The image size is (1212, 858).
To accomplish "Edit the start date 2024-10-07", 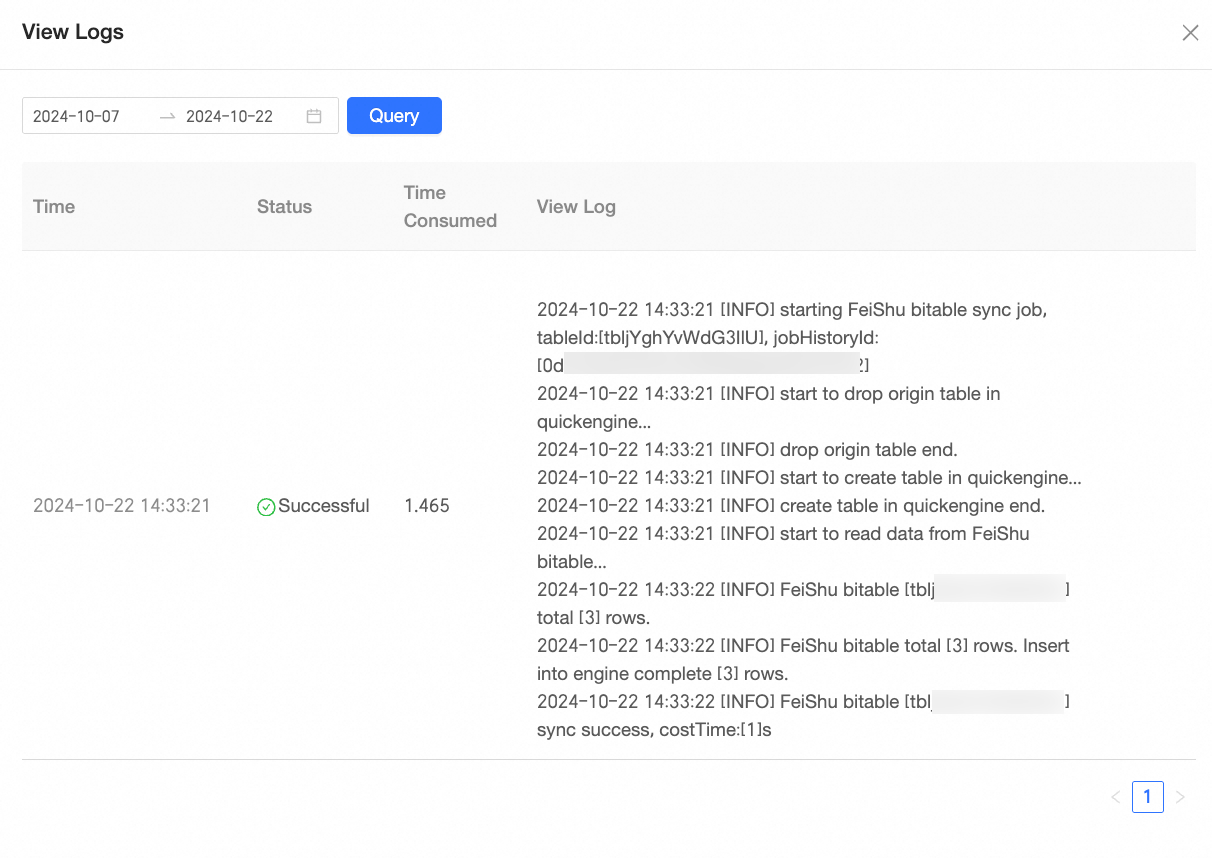I will point(77,116).
